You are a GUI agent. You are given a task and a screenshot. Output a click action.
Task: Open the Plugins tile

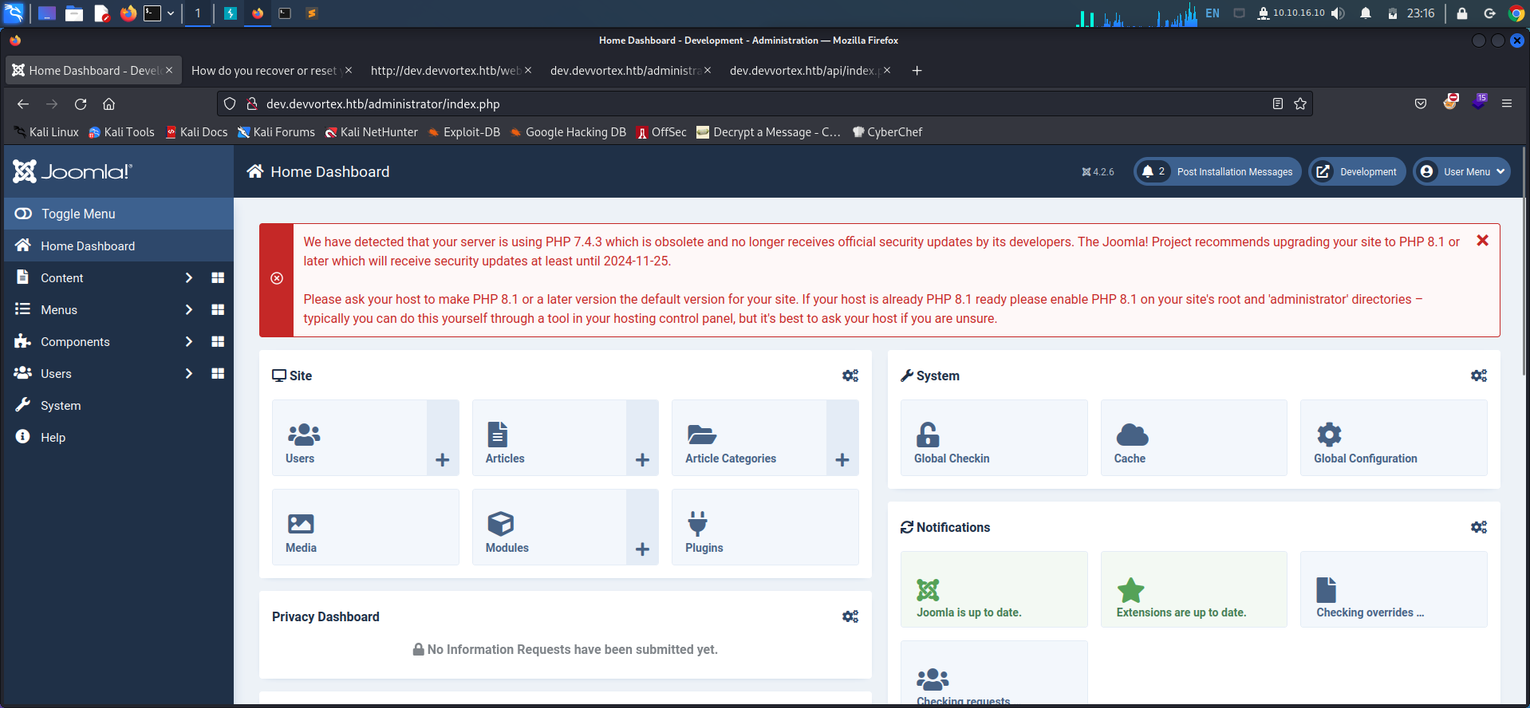[x=765, y=527]
